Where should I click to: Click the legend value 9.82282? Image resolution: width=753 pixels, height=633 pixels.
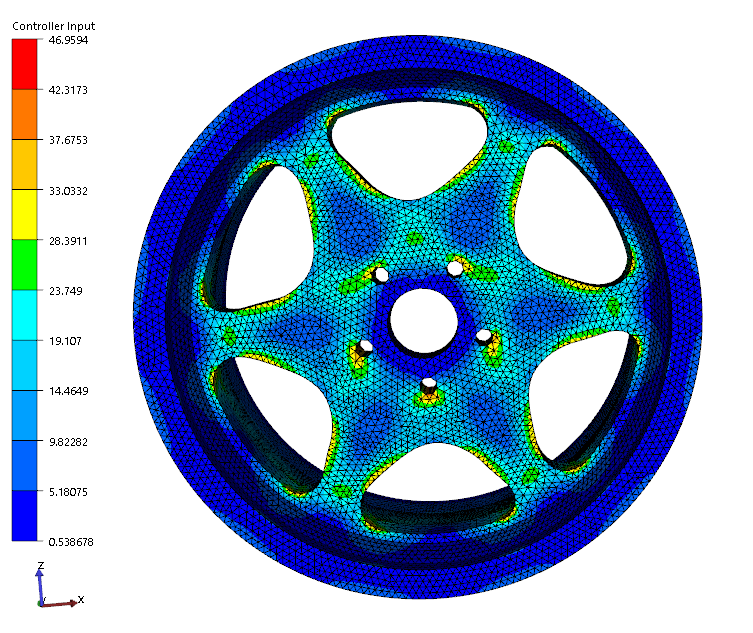pos(68,441)
